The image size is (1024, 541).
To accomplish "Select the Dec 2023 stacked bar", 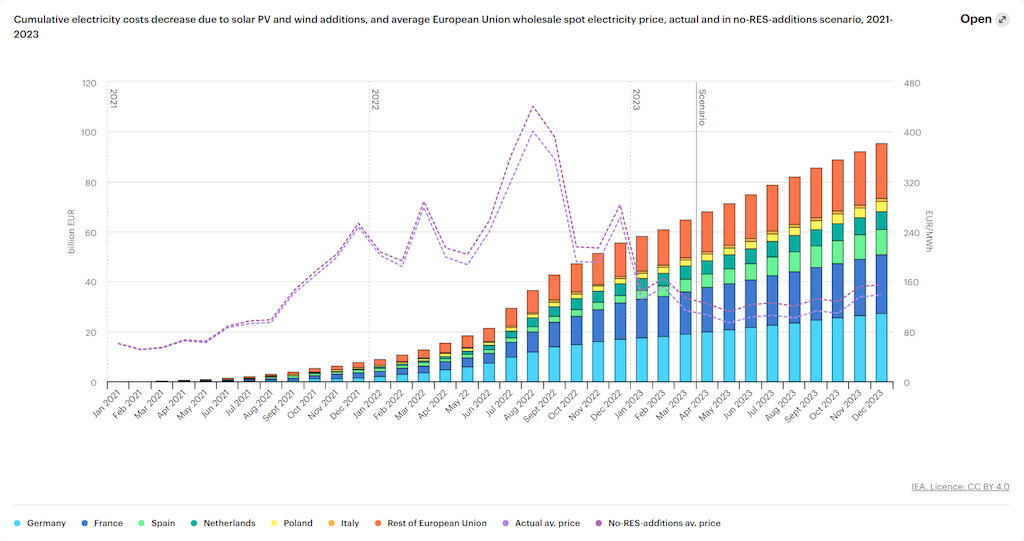I will [x=881, y=263].
